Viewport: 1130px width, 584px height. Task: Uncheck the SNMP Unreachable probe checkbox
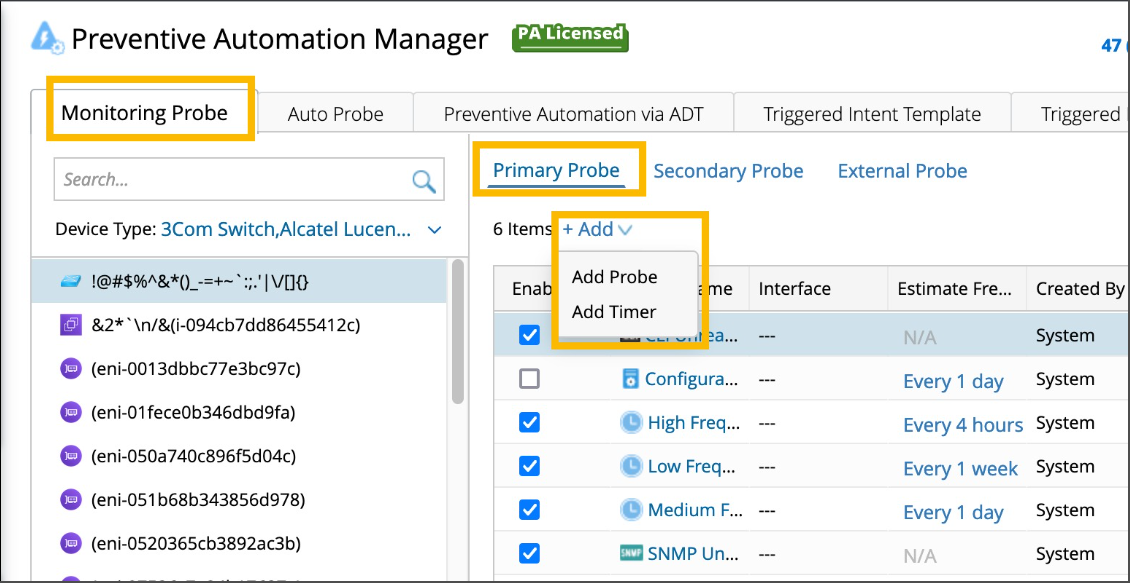pyautogui.click(x=530, y=553)
